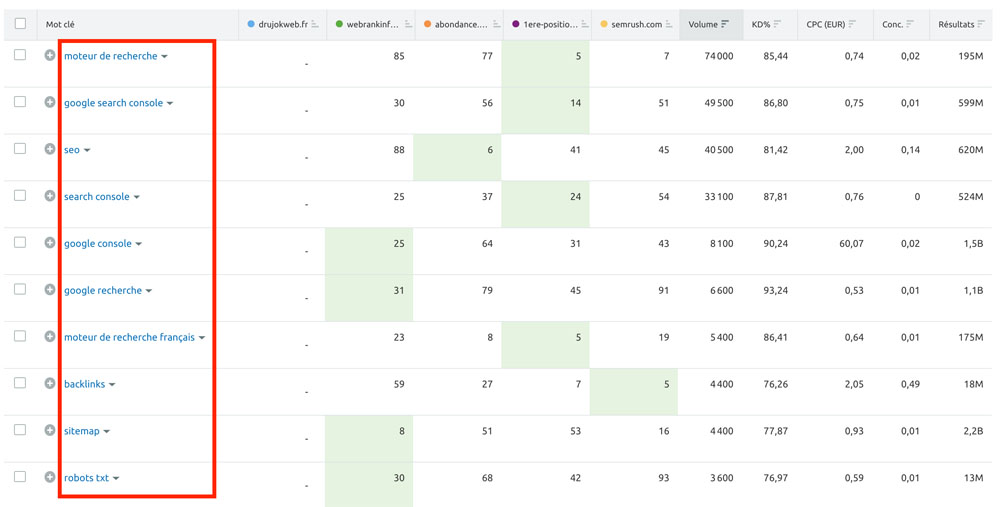This screenshot has height=507, width=1000.
Task: Select checkbox for 'robots txt' row
Action: 20,477
